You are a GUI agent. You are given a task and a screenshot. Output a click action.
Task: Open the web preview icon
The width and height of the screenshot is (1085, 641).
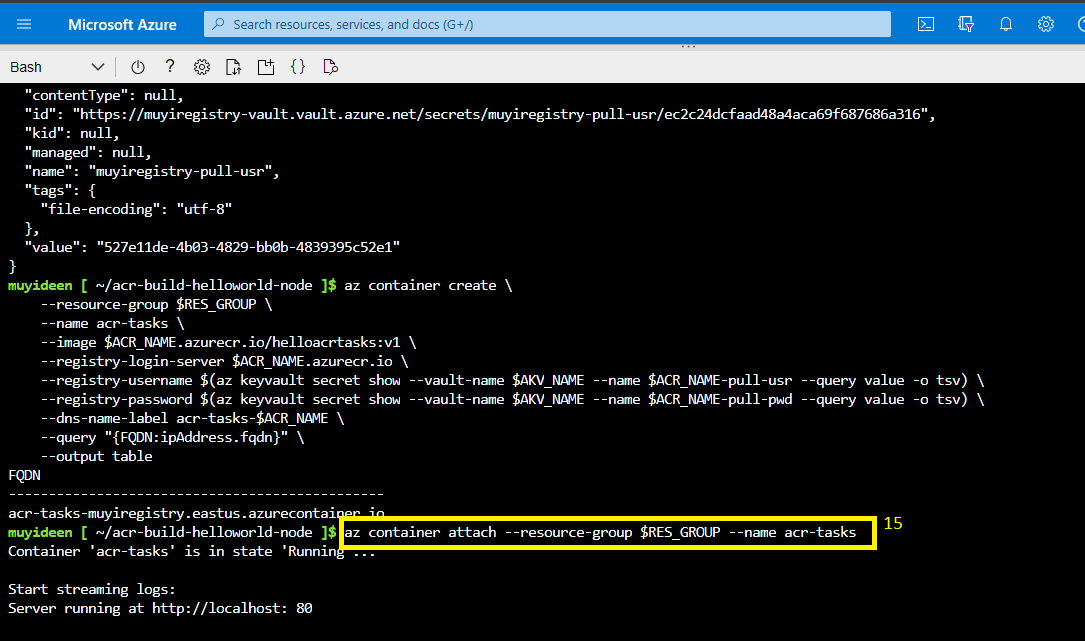[x=331, y=67]
